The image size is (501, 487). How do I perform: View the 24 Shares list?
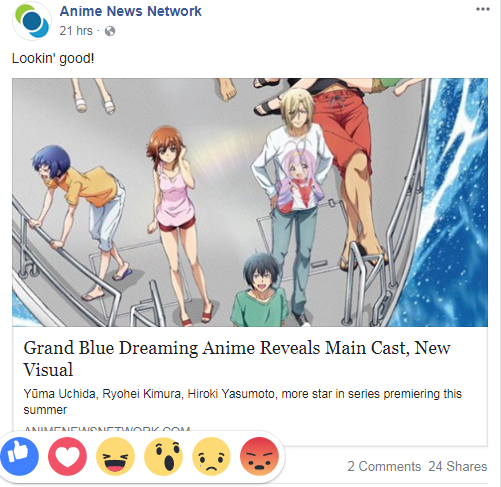click(458, 466)
